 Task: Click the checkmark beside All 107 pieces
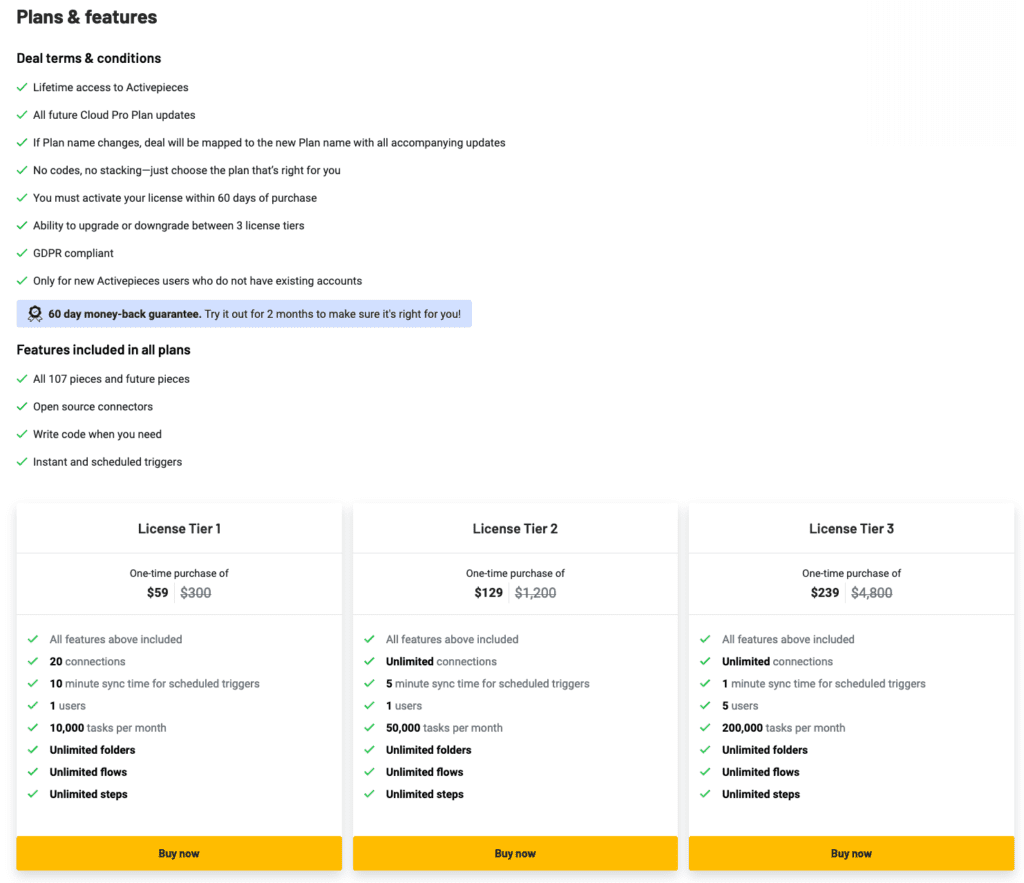click(x=22, y=379)
